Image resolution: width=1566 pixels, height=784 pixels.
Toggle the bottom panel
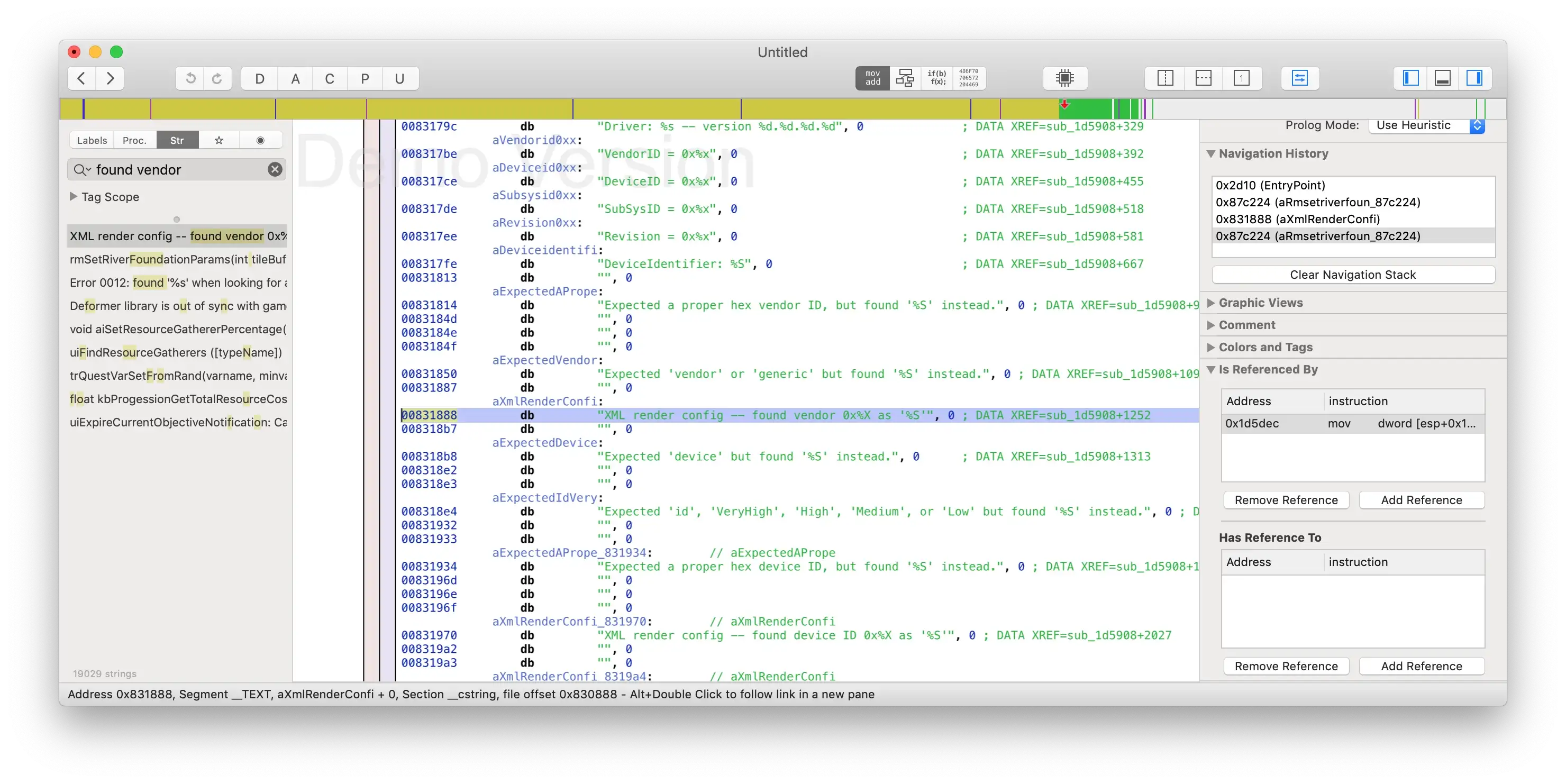click(x=1443, y=78)
